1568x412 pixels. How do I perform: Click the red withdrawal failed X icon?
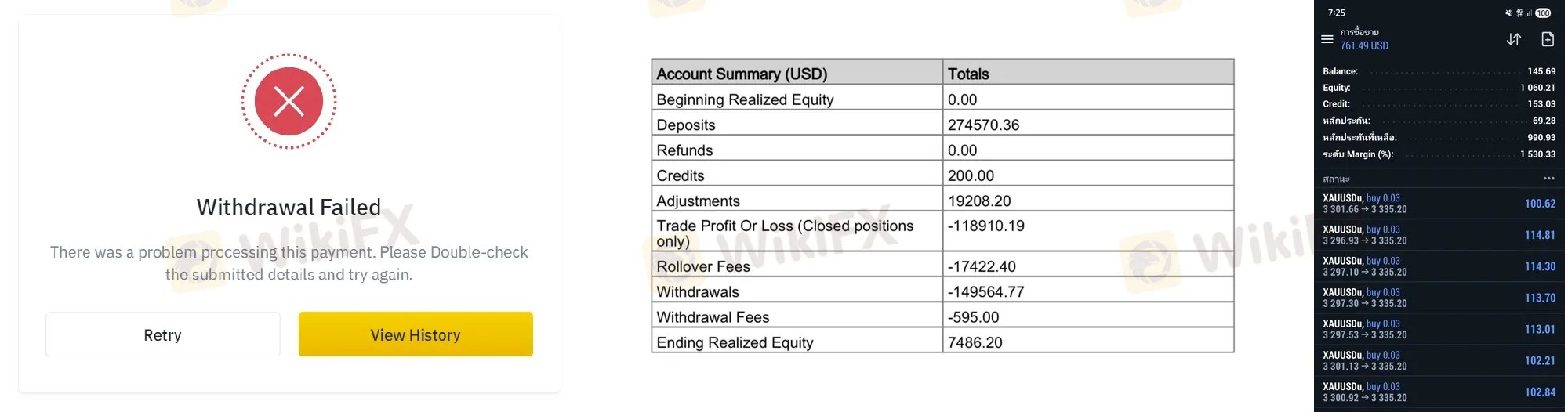coord(289,101)
